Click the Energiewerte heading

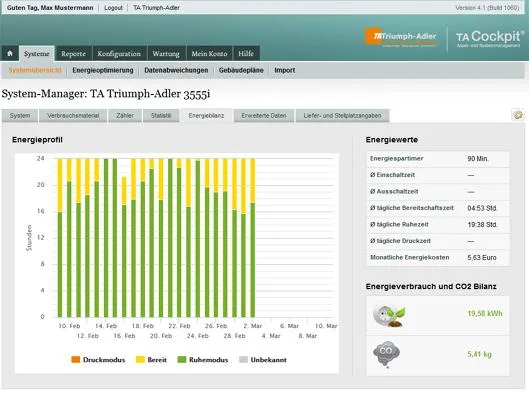392,140
